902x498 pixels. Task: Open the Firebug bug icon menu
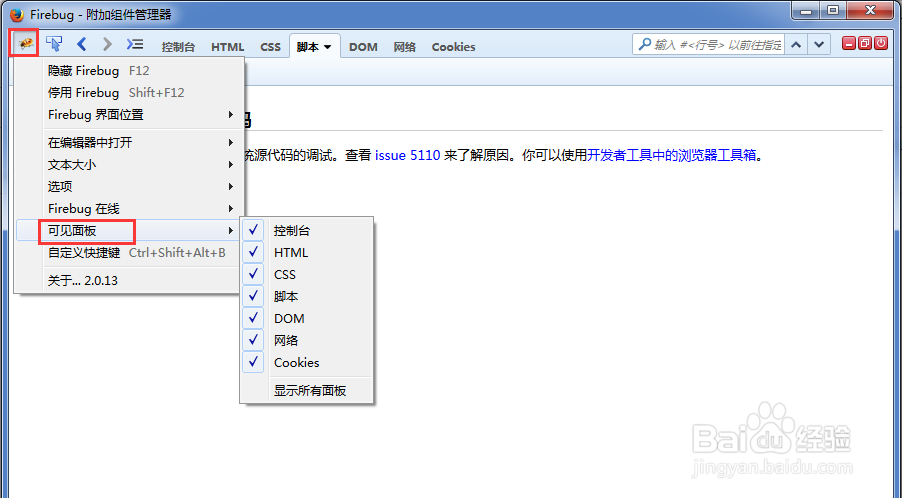24,43
